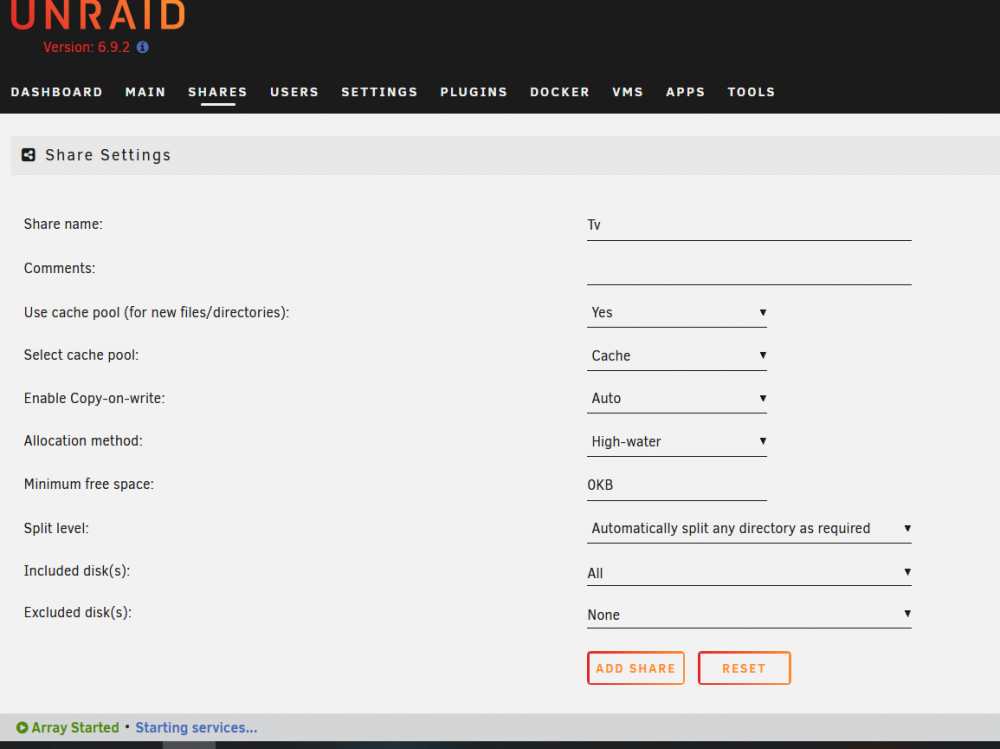Click the Version: 6.9.2 text
This screenshot has width=1000, height=749.
pos(86,47)
